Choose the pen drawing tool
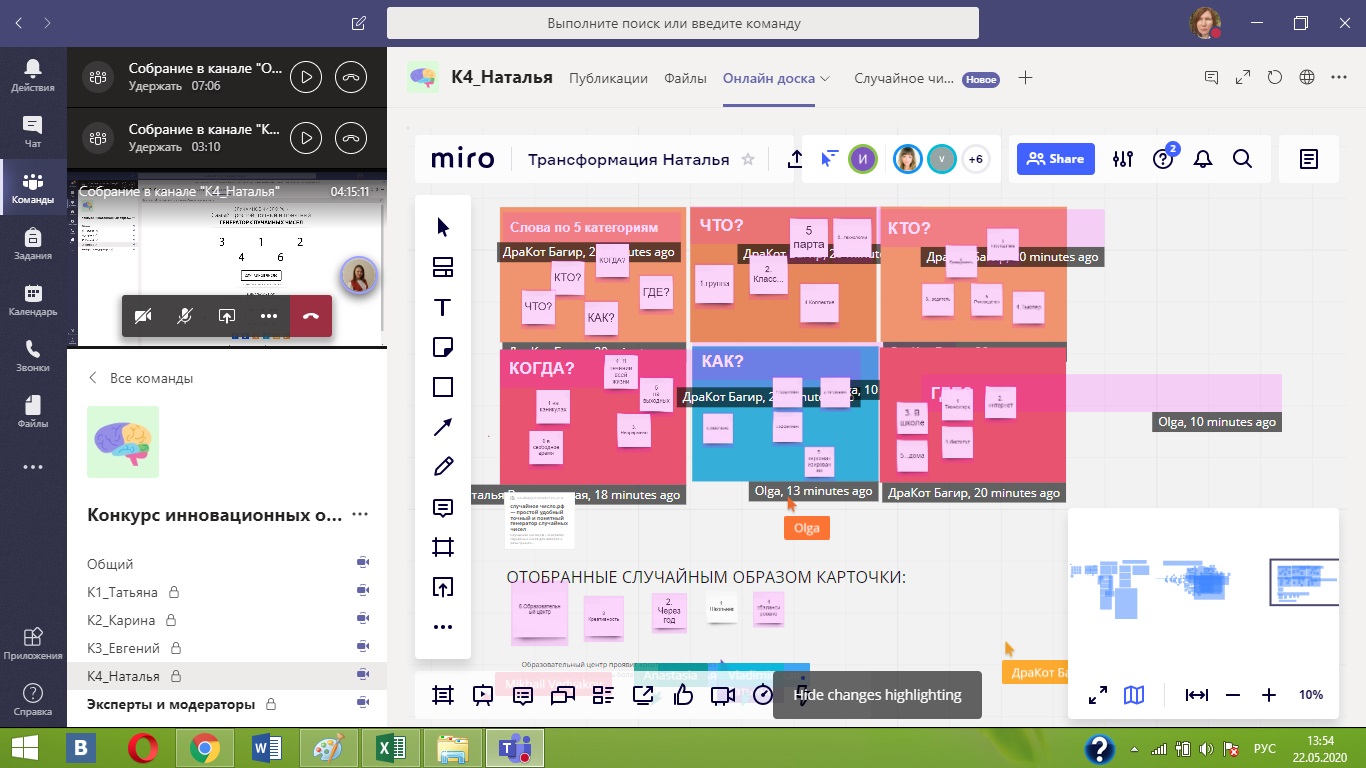Screen dimensions: 1366x768 pos(443,467)
